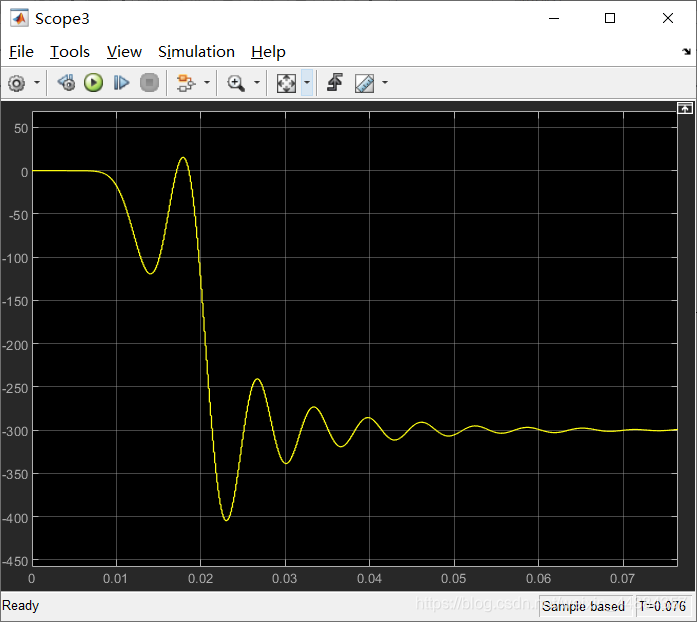The image size is (697, 622).
Task: Click the Stop simulation button
Action: (x=149, y=83)
